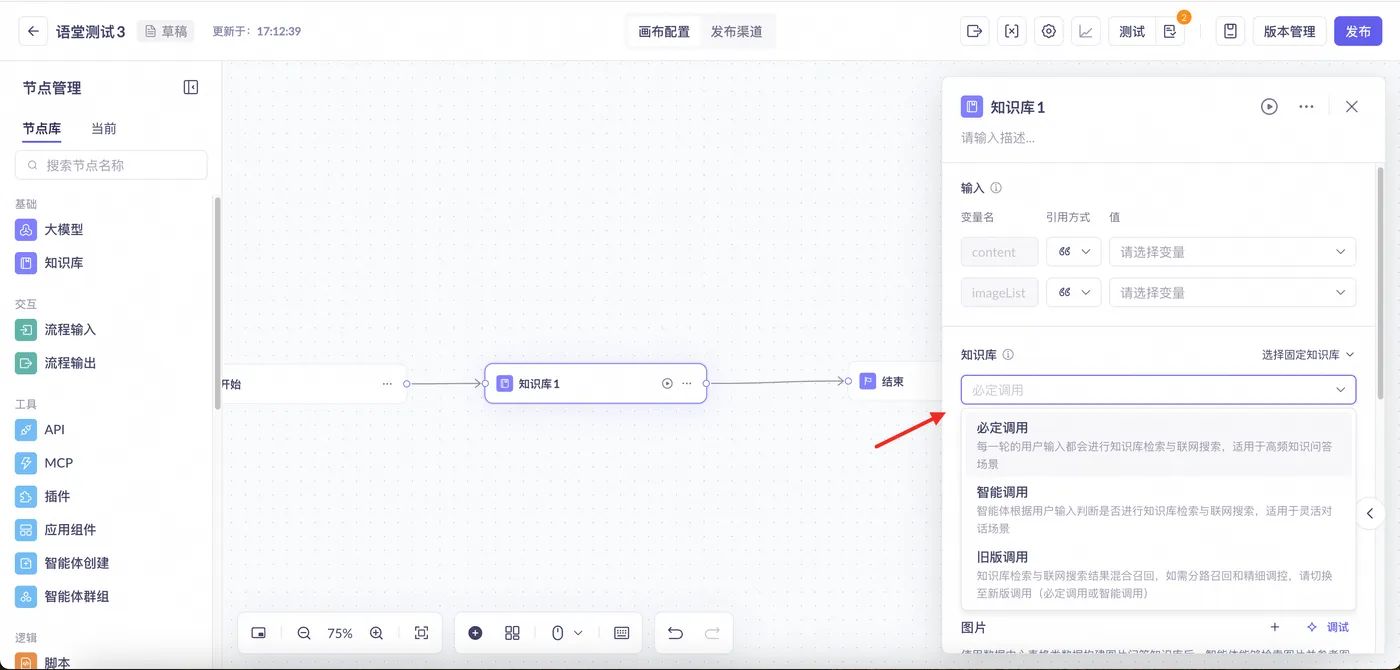
Task: Click the 测试 button
Action: coord(1132,31)
